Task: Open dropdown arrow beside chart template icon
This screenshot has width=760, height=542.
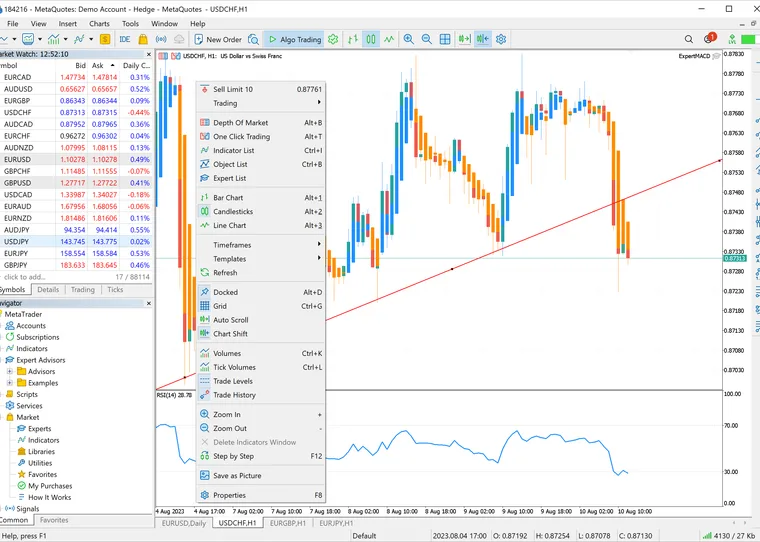Action: (40, 39)
